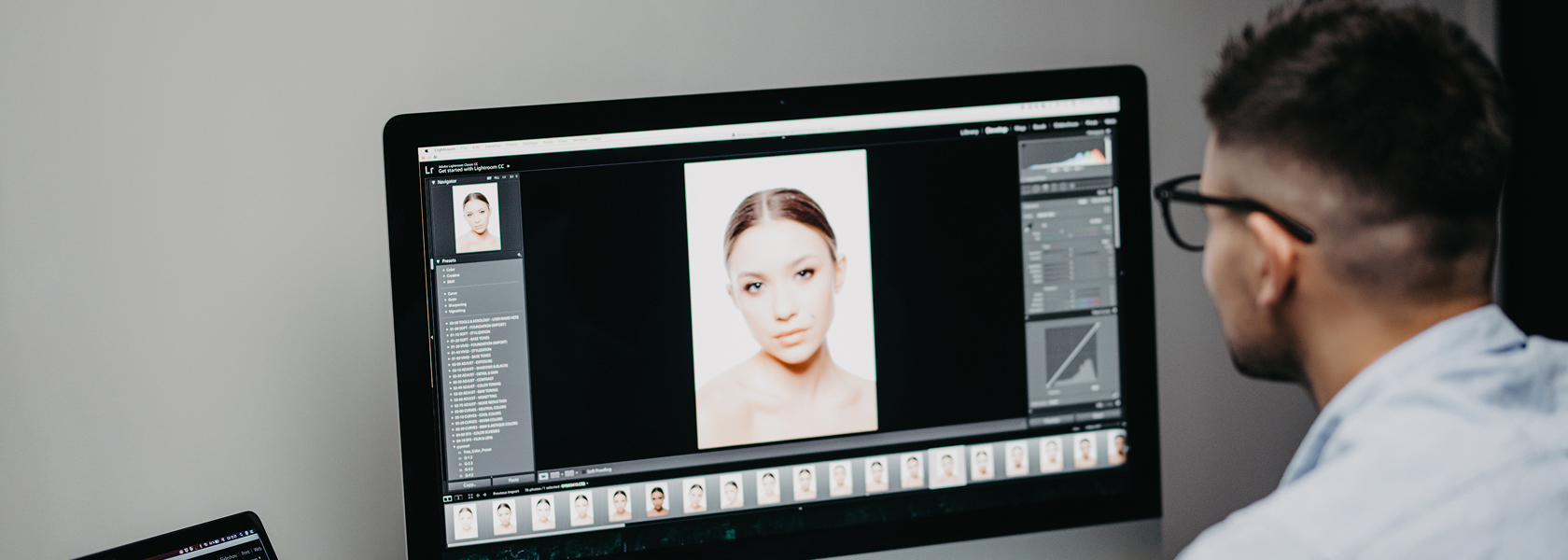Select the Loupe view toolbar icon
The image size is (1568, 560).
click(x=543, y=476)
